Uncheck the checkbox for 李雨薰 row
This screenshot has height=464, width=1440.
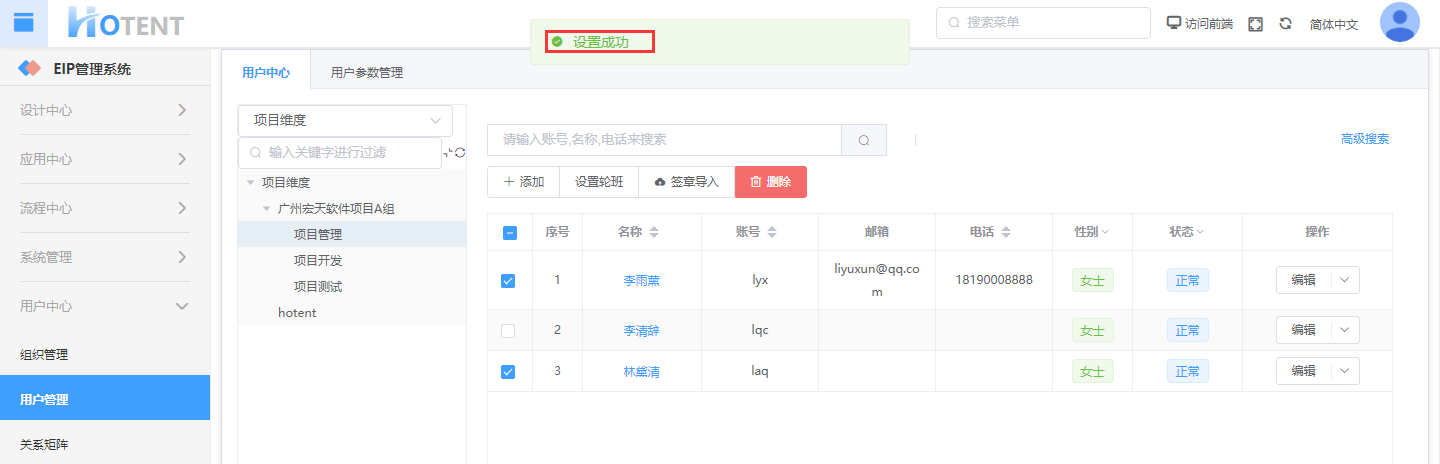pos(508,281)
